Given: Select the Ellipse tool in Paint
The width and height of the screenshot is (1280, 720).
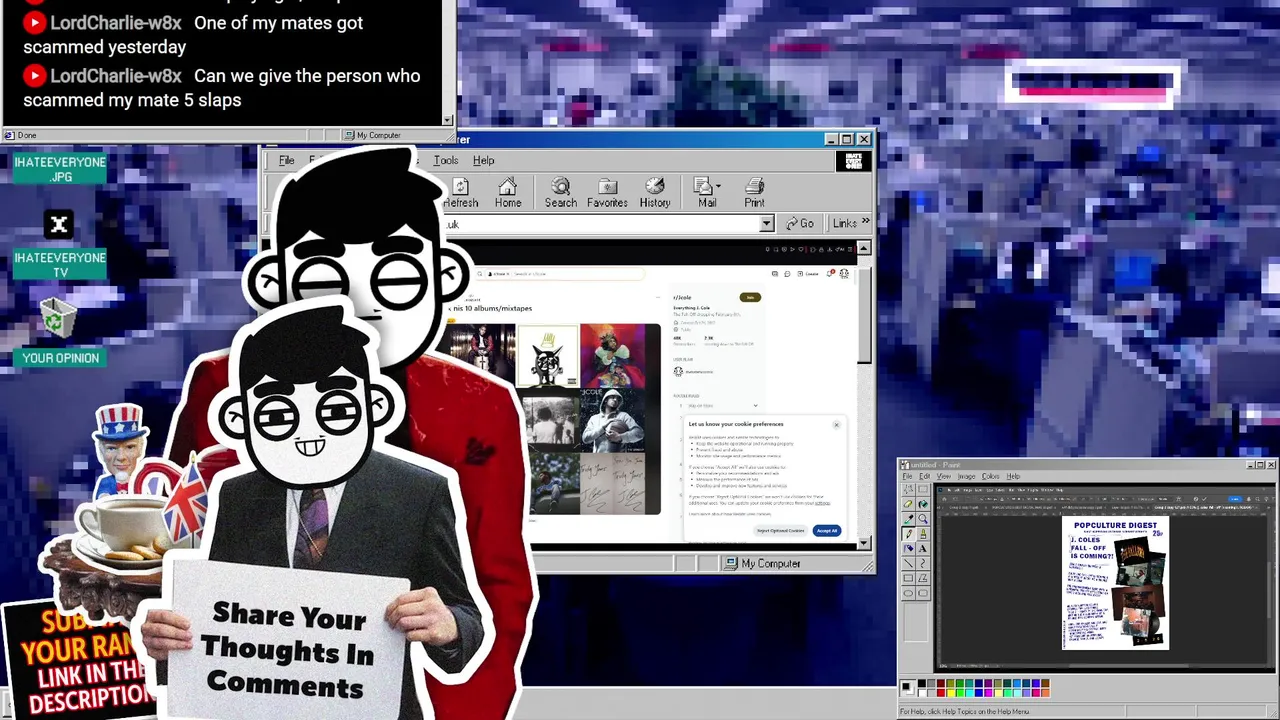Looking at the screenshot, I should tap(908, 593).
